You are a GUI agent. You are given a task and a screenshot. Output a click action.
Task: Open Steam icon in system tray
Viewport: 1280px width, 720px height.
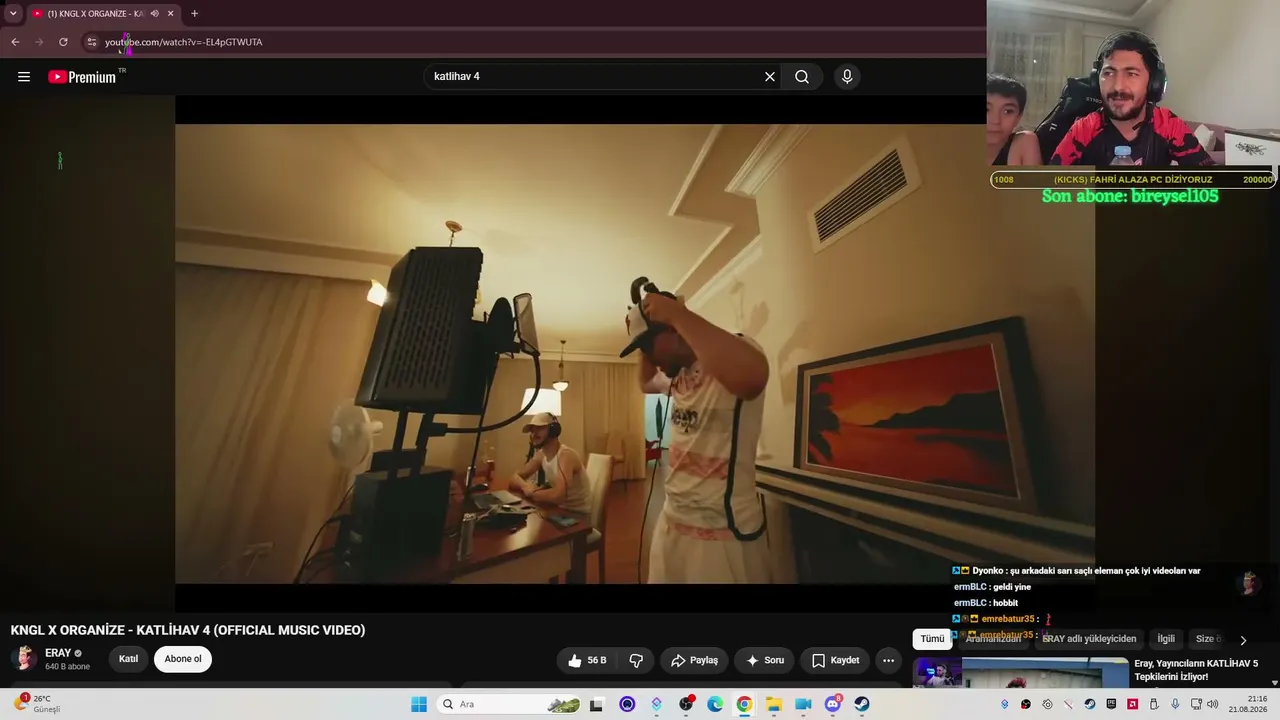point(1090,704)
